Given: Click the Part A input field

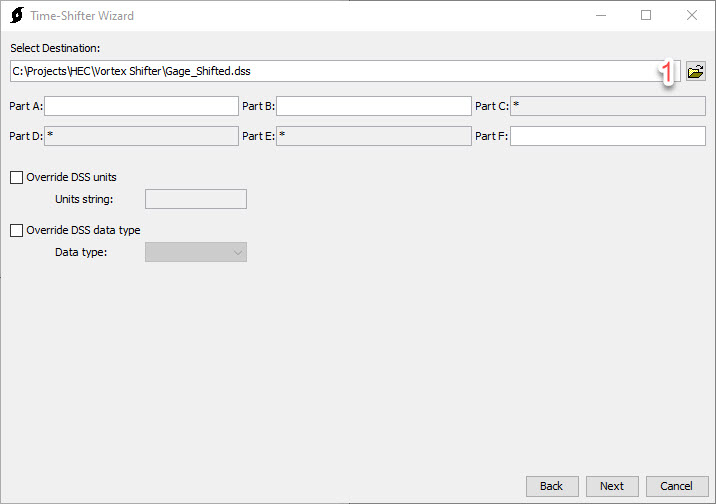Looking at the screenshot, I should (141, 106).
